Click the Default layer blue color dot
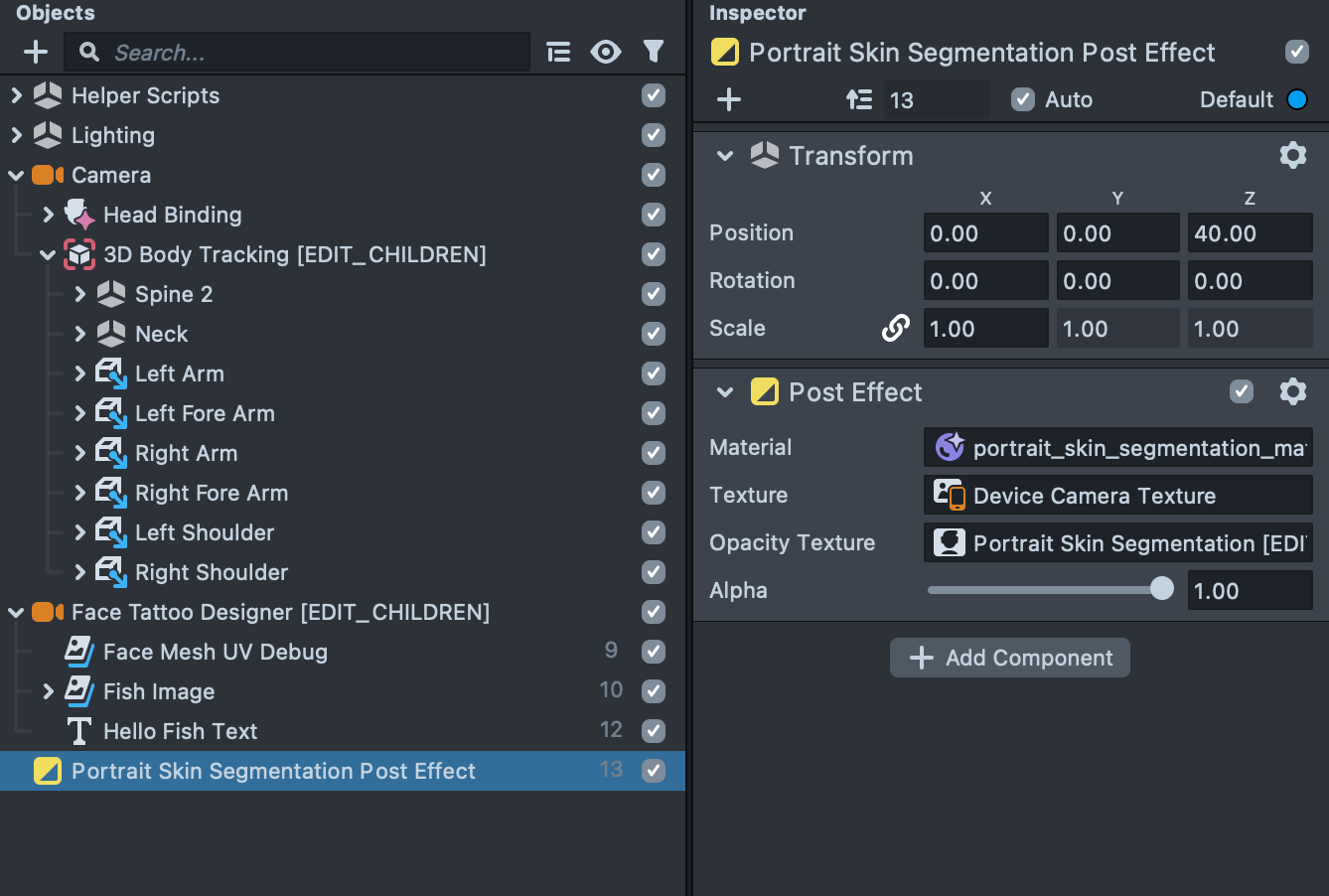The width and height of the screenshot is (1329, 896). coord(1296,99)
